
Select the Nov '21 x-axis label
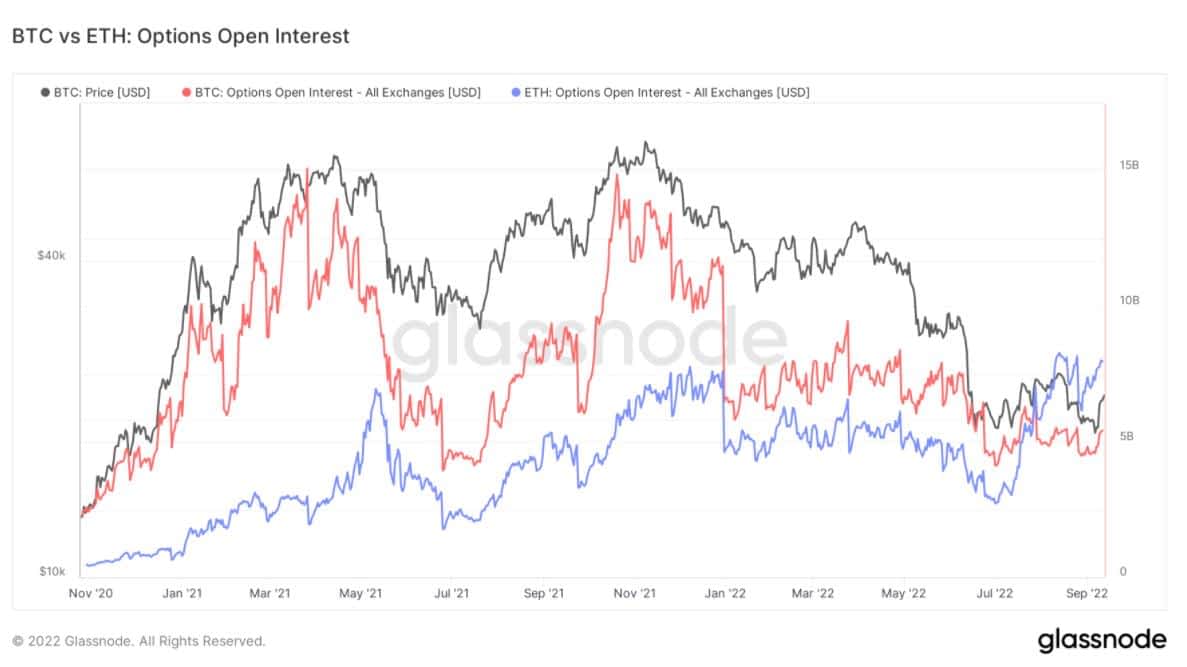[634, 594]
